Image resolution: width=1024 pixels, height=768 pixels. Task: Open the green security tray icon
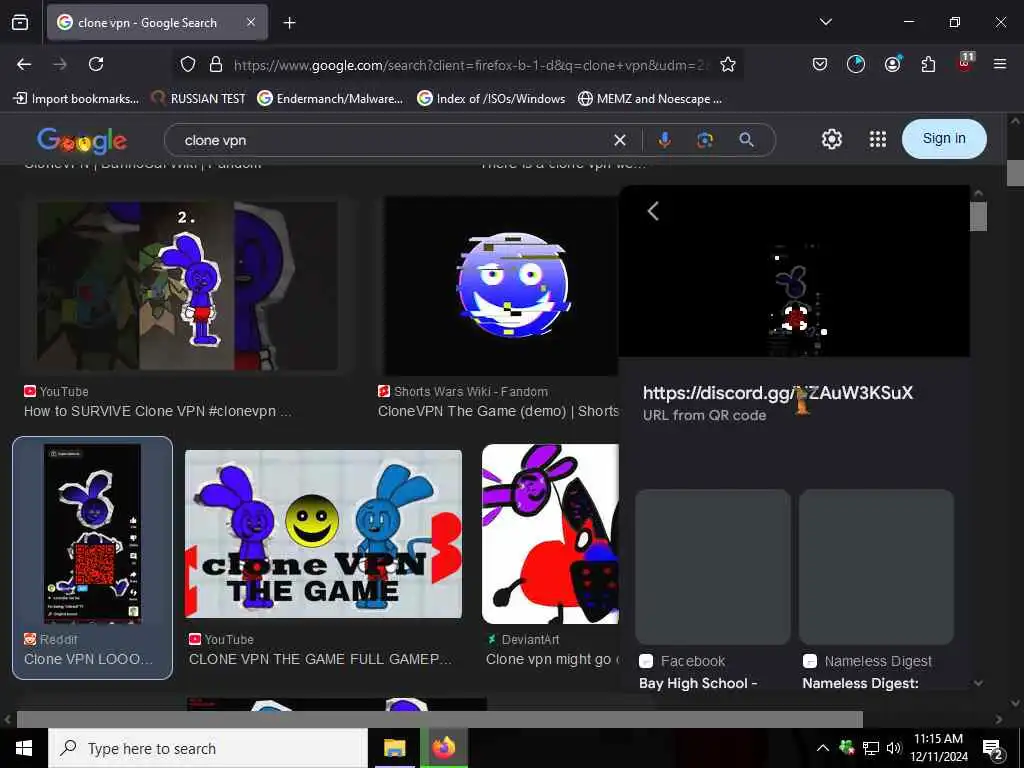point(847,747)
